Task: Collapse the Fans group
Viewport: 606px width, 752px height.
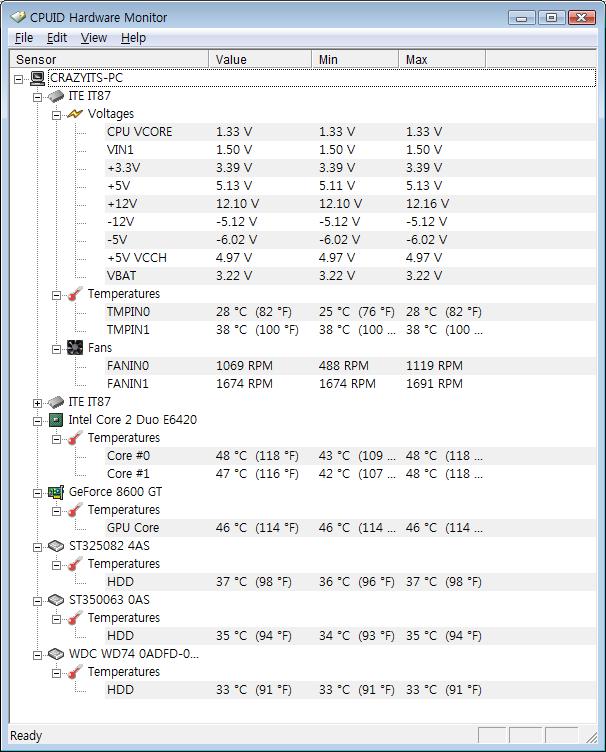Action: pos(57,349)
